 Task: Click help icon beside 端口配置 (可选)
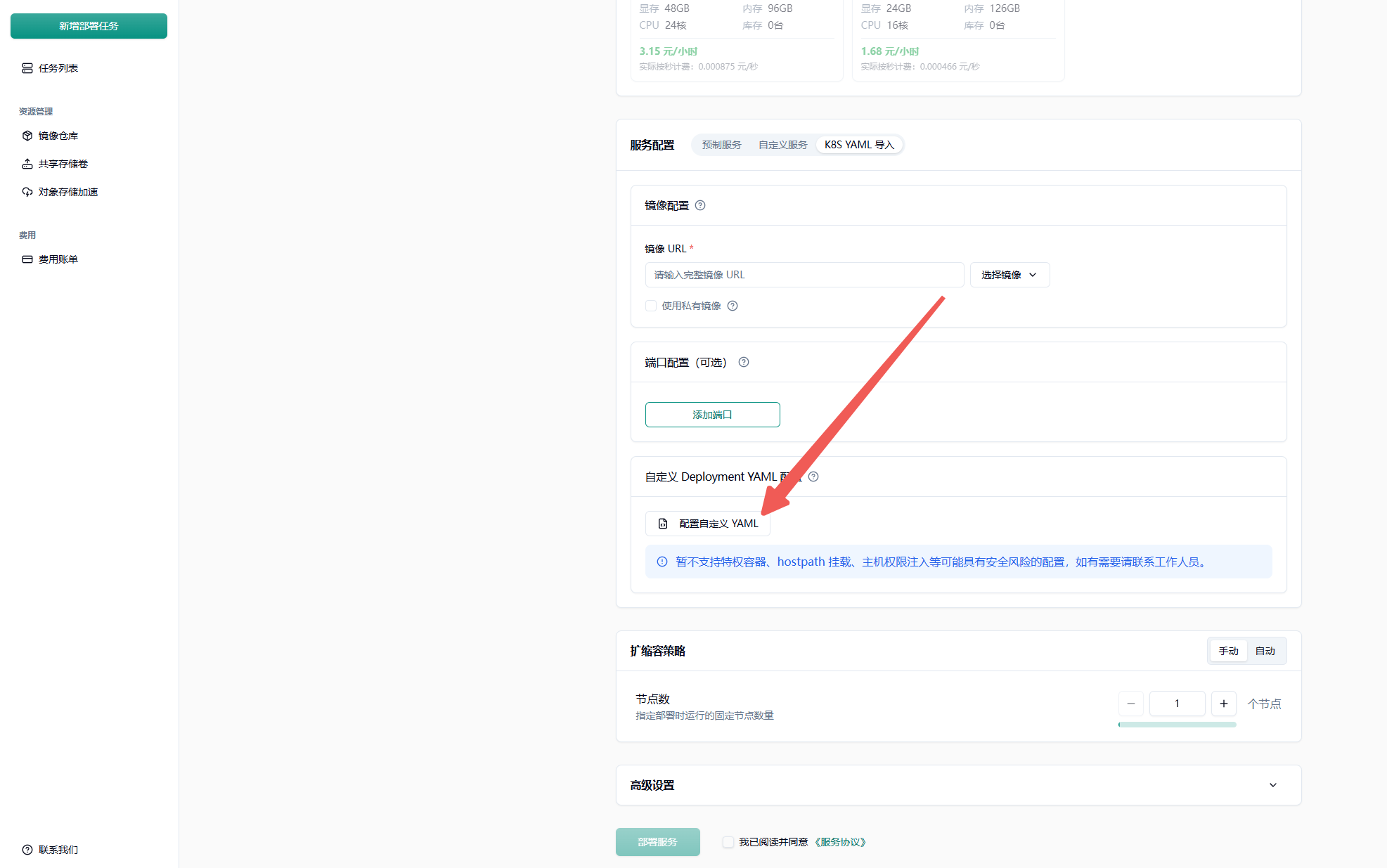744,362
